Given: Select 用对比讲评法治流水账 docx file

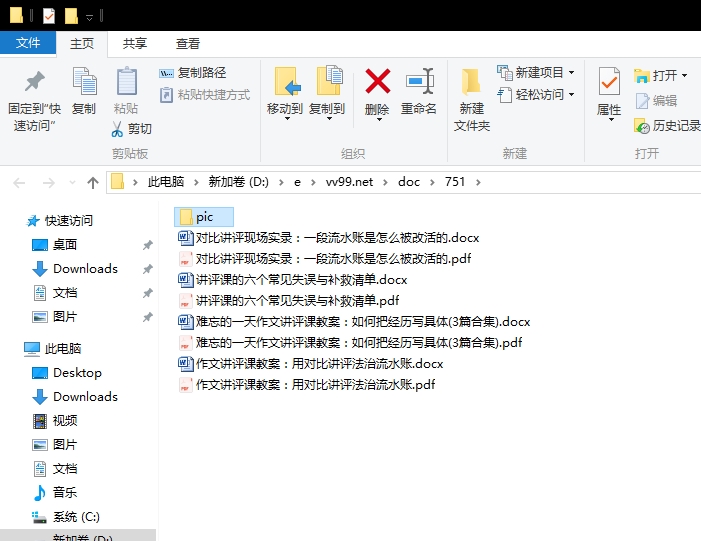Looking at the screenshot, I should pos(311,363).
